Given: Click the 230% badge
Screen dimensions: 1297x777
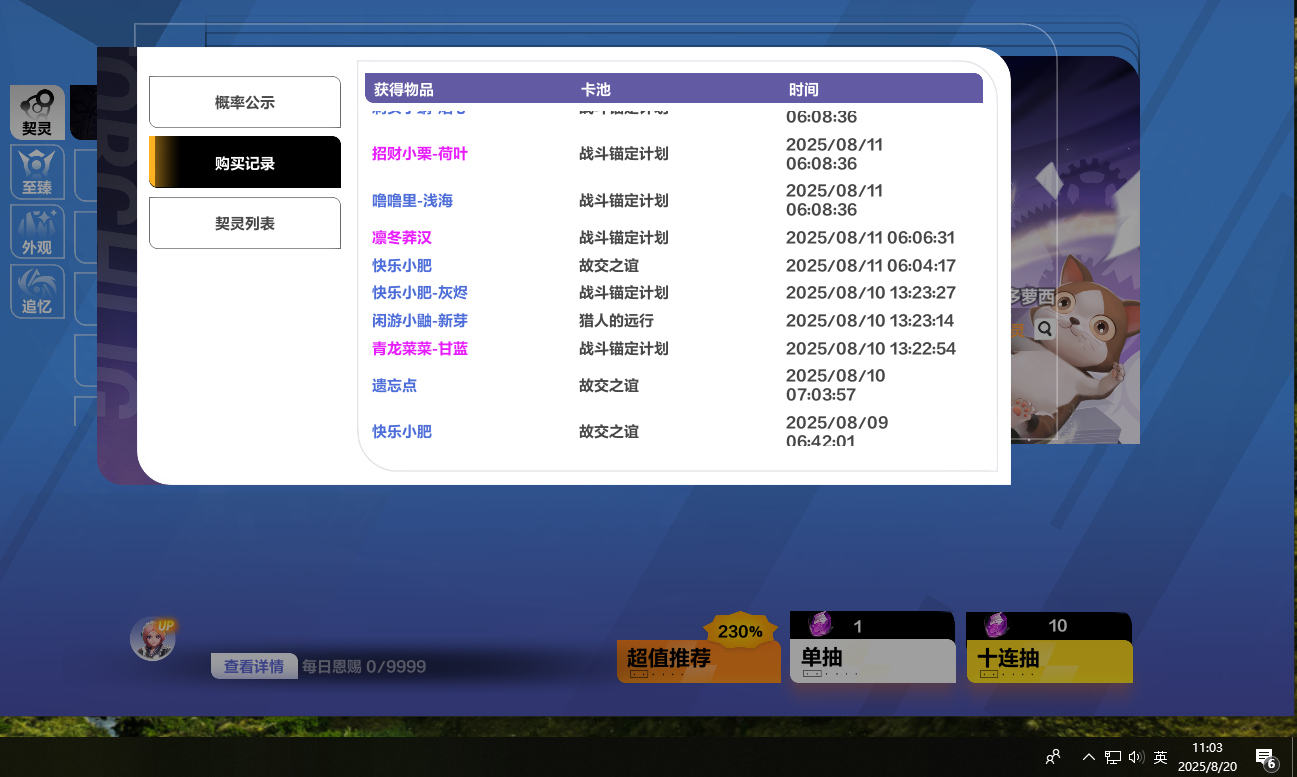Looking at the screenshot, I should [741, 631].
